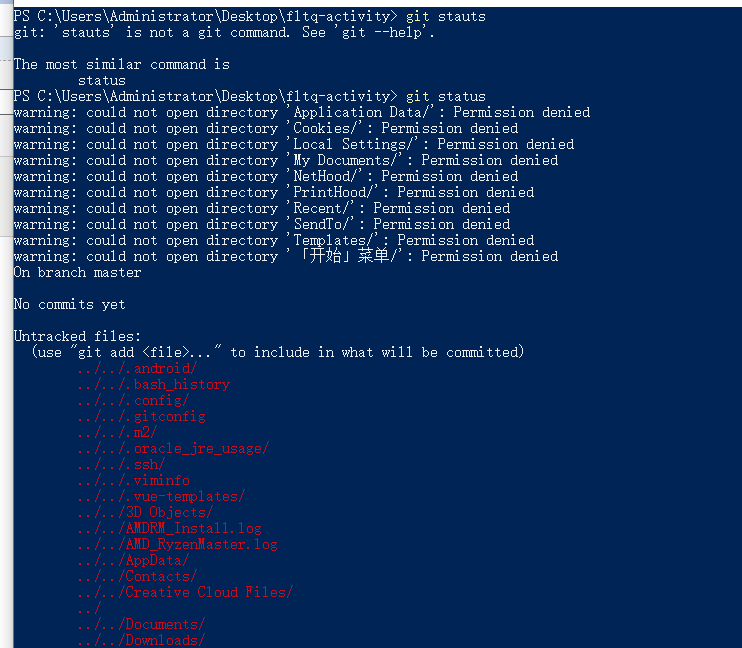Click the '.android/' untracked entry
Image resolution: width=742 pixels, height=648 pixels.
(x=137, y=368)
